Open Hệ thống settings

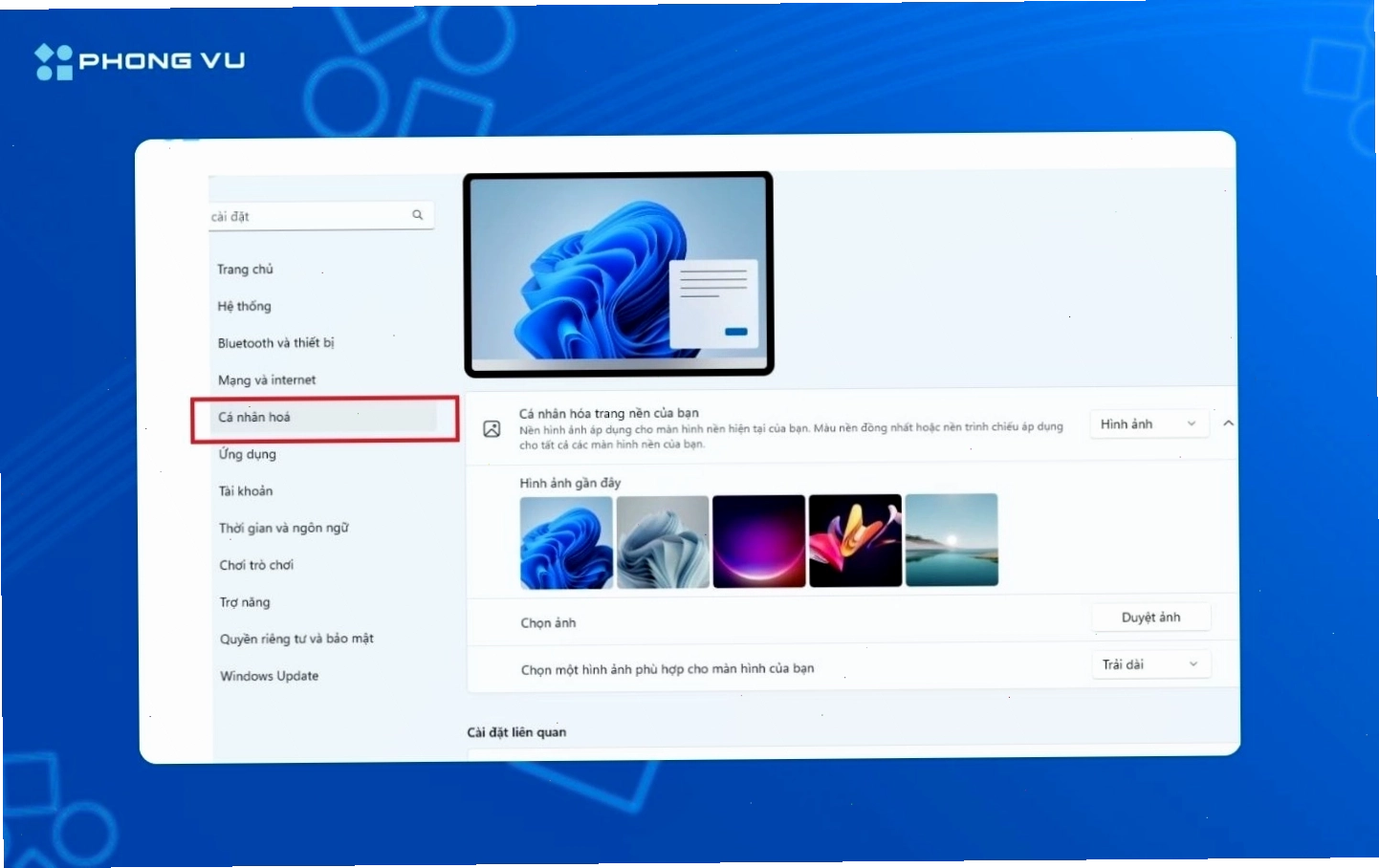coord(244,306)
